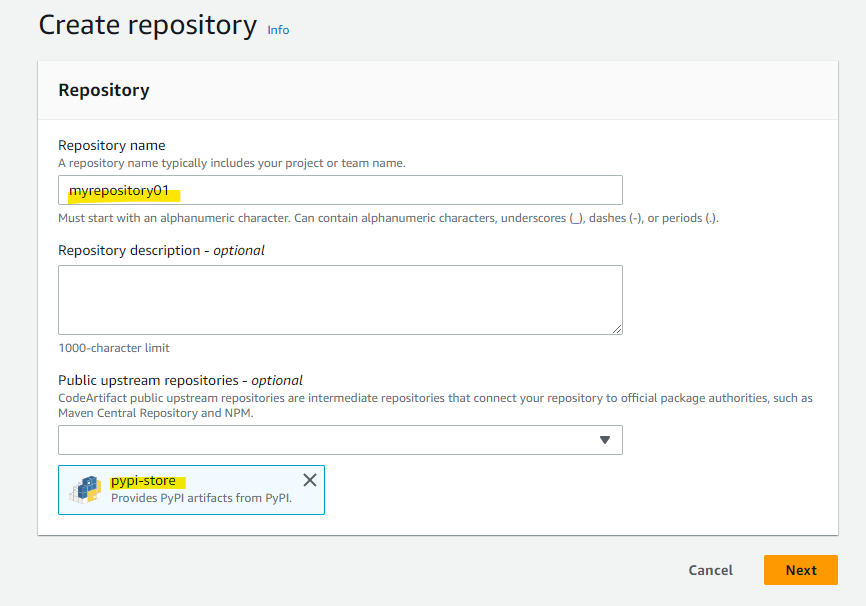Image resolution: width=866 pixels, height=606 pixels.
Task: Click the PyPI Python logo icon
Action: (85, 490)
